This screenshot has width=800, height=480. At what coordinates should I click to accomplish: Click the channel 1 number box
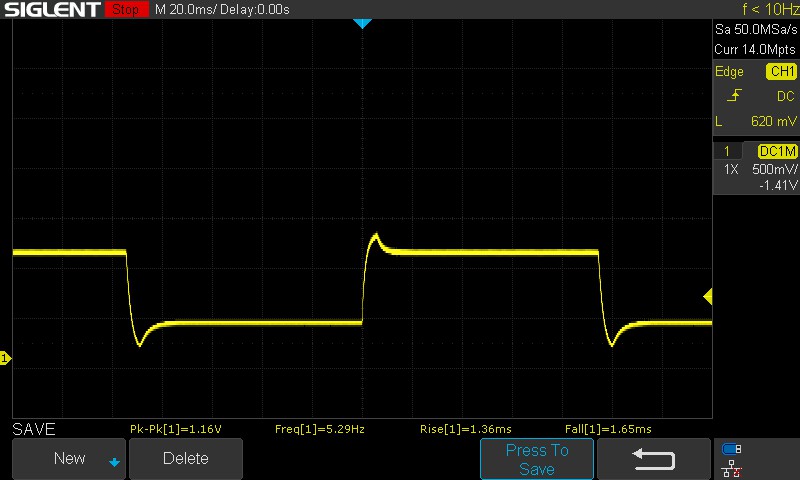click(x=727, y=151)
